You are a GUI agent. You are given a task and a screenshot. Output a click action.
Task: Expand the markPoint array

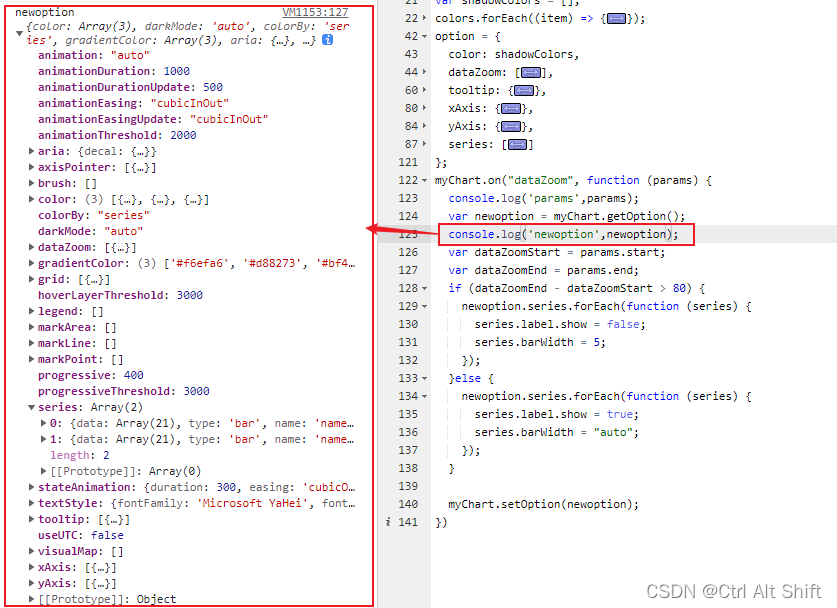pyautogui.click(x=31, y=359)
